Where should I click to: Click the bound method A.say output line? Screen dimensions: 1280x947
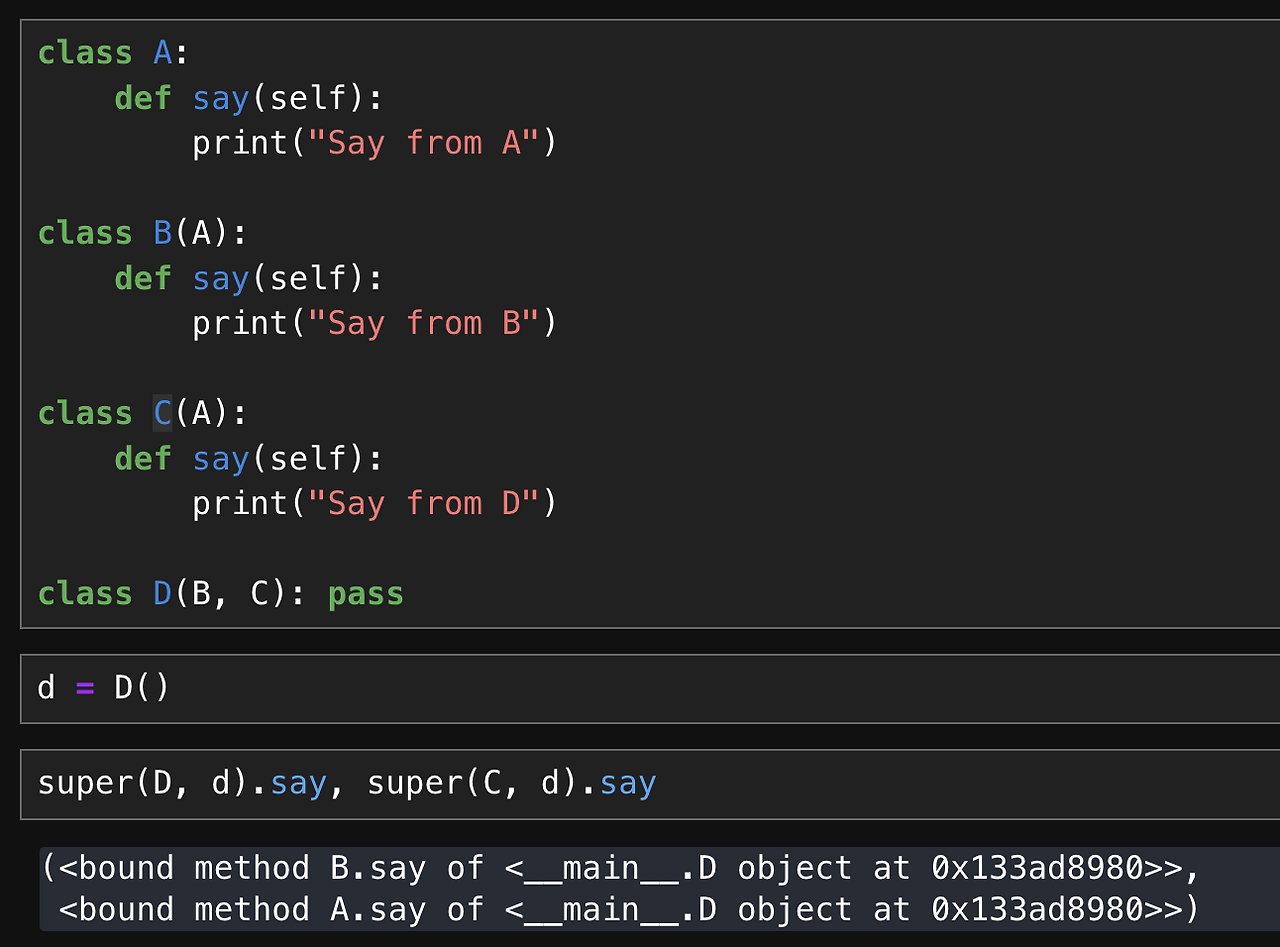coord(400,909)
